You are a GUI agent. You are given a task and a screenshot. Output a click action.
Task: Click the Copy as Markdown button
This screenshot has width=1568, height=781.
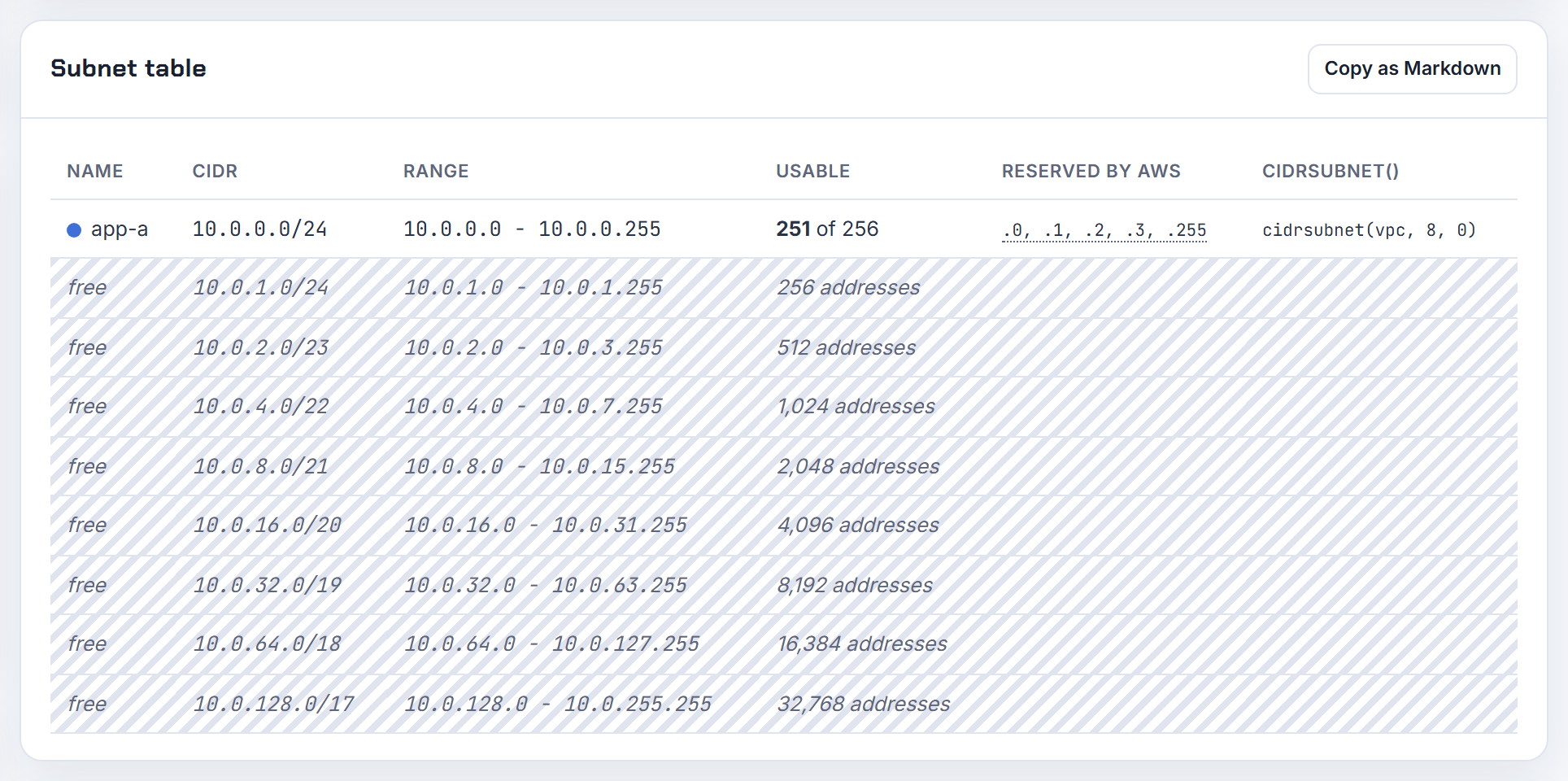point(1412,69)
